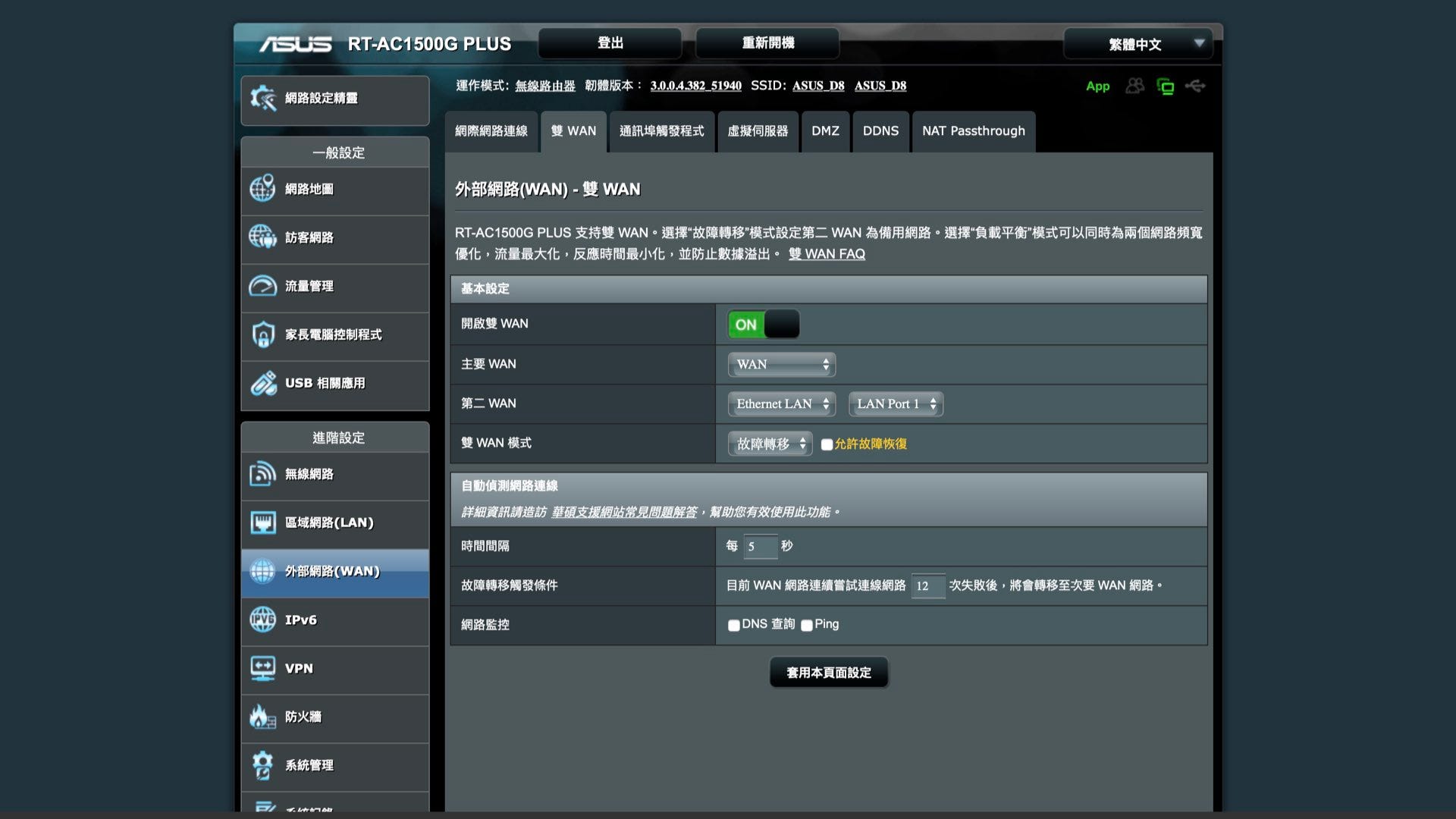Open the 繁體中文 language dropdown
Viewport: 1456px width, 819px height.
point(1138,44)
